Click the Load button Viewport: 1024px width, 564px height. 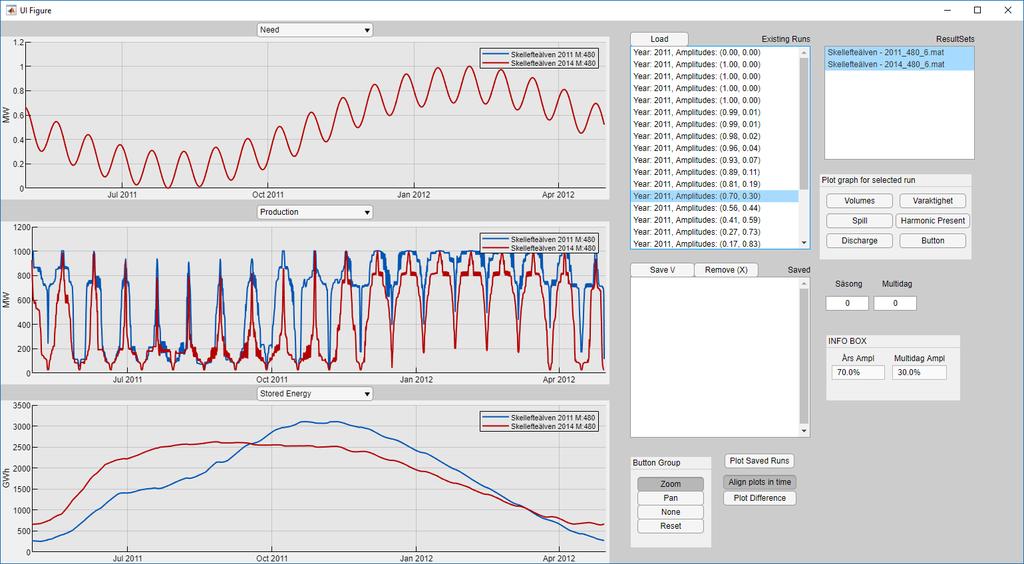click(659, 39)
